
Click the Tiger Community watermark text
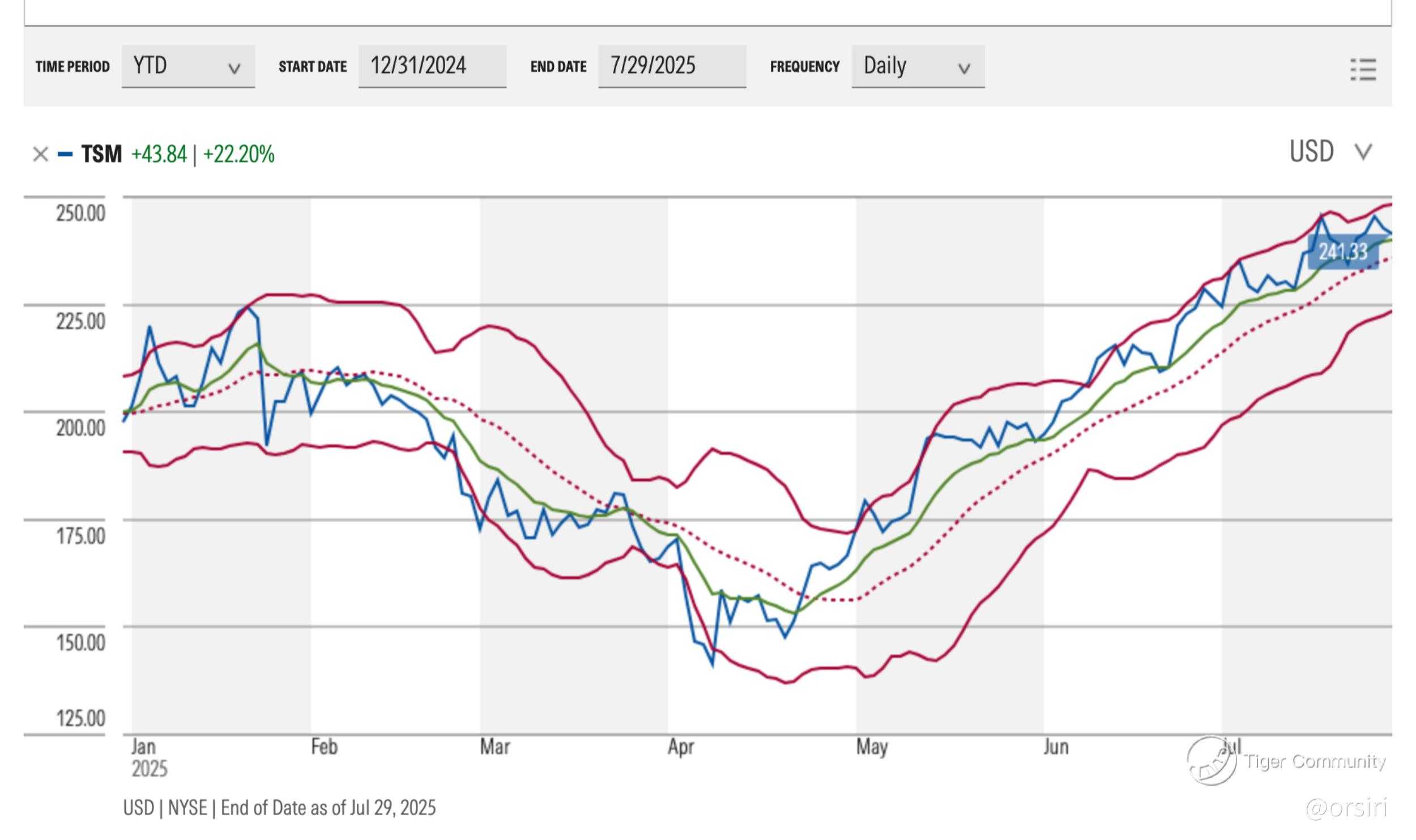[1314, 761]
